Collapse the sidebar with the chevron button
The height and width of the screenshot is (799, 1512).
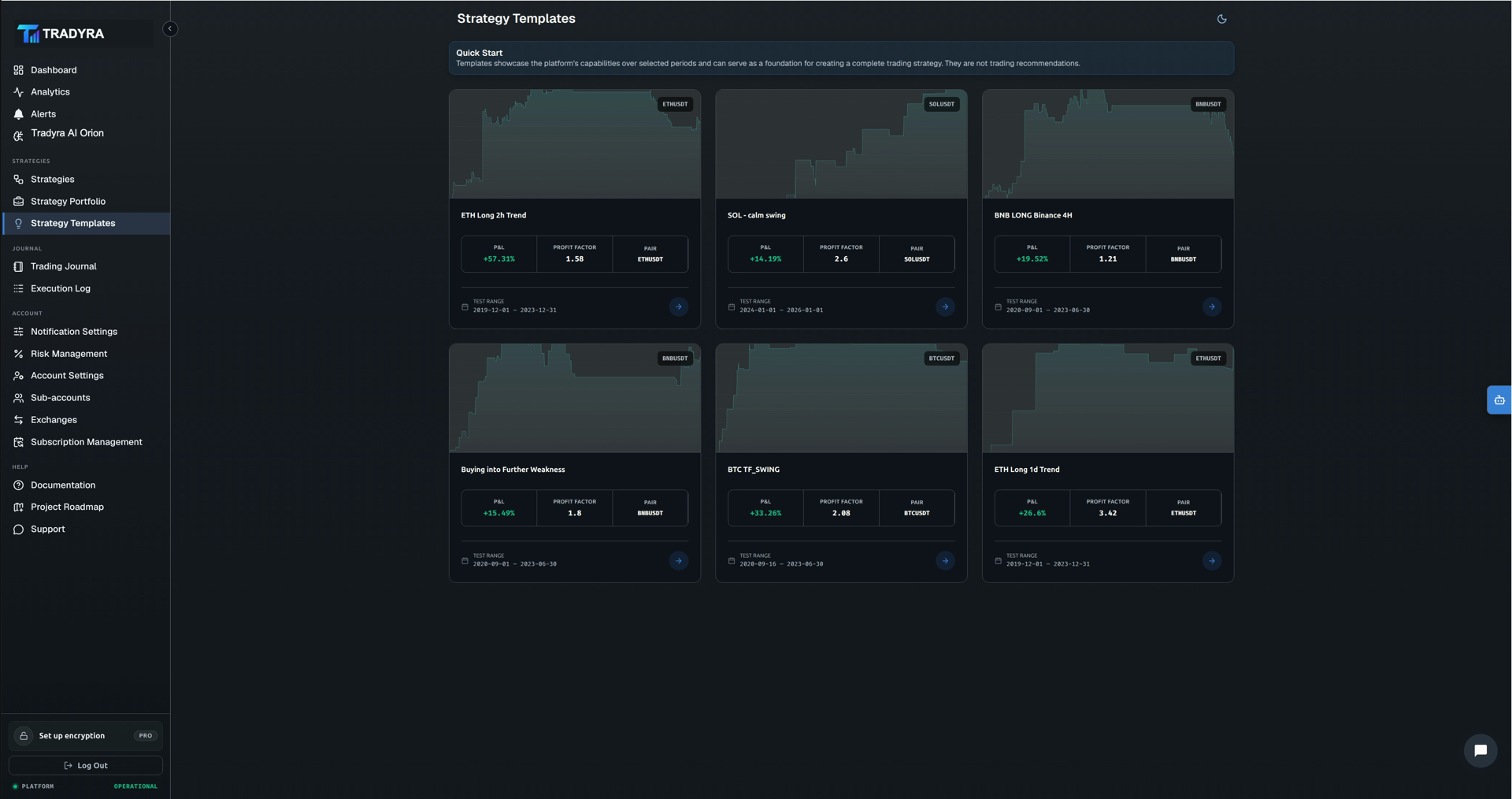[169, 29]
